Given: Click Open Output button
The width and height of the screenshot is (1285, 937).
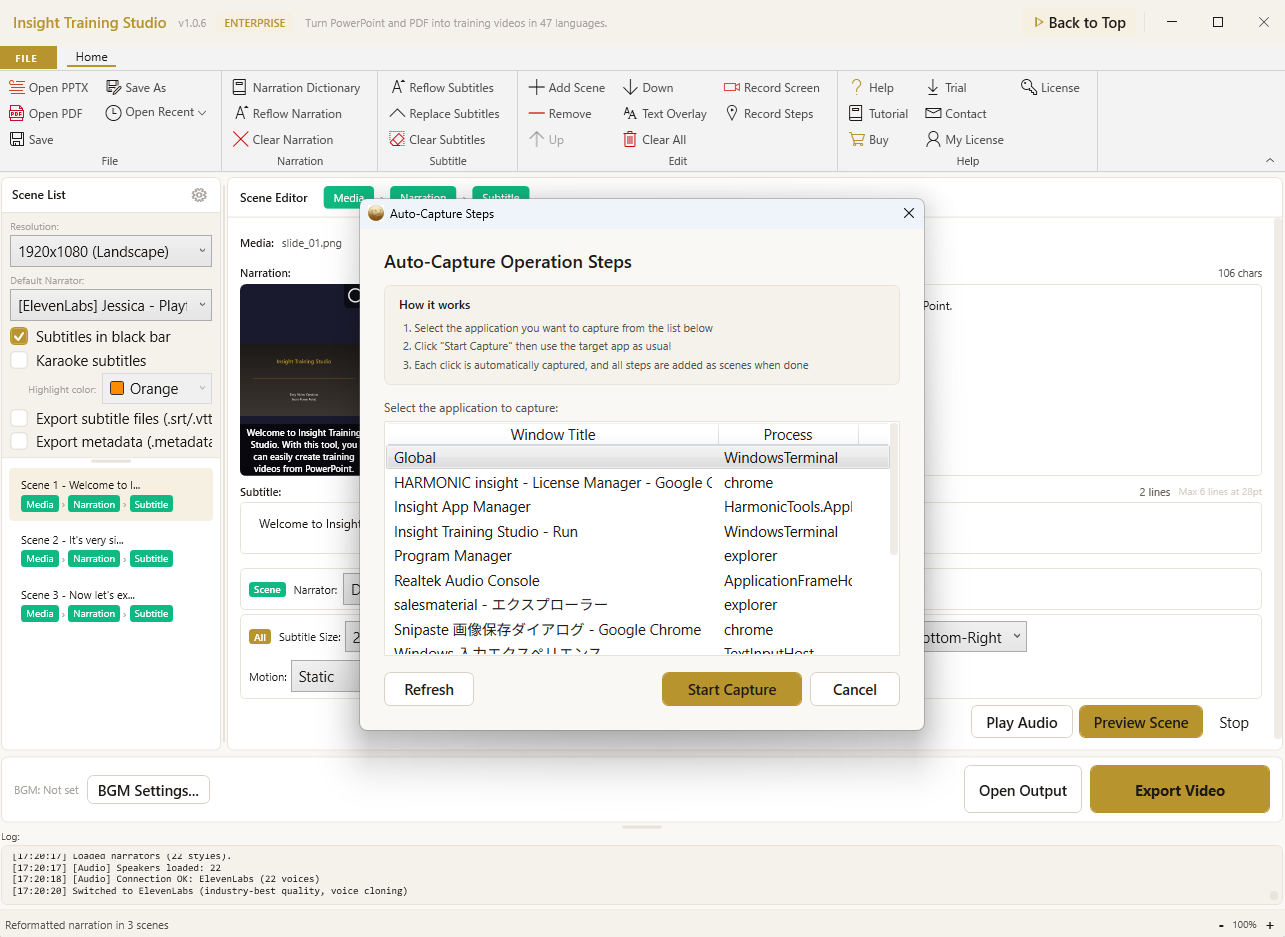Looking at the screenshot, I should point(1023,790).
